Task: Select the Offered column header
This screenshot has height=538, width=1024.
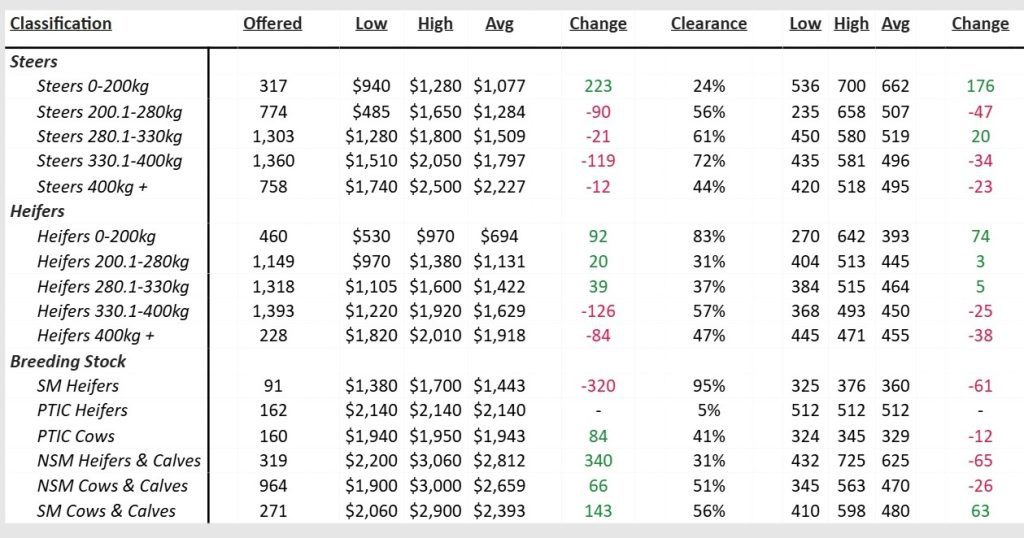Action: pos(272,23)
